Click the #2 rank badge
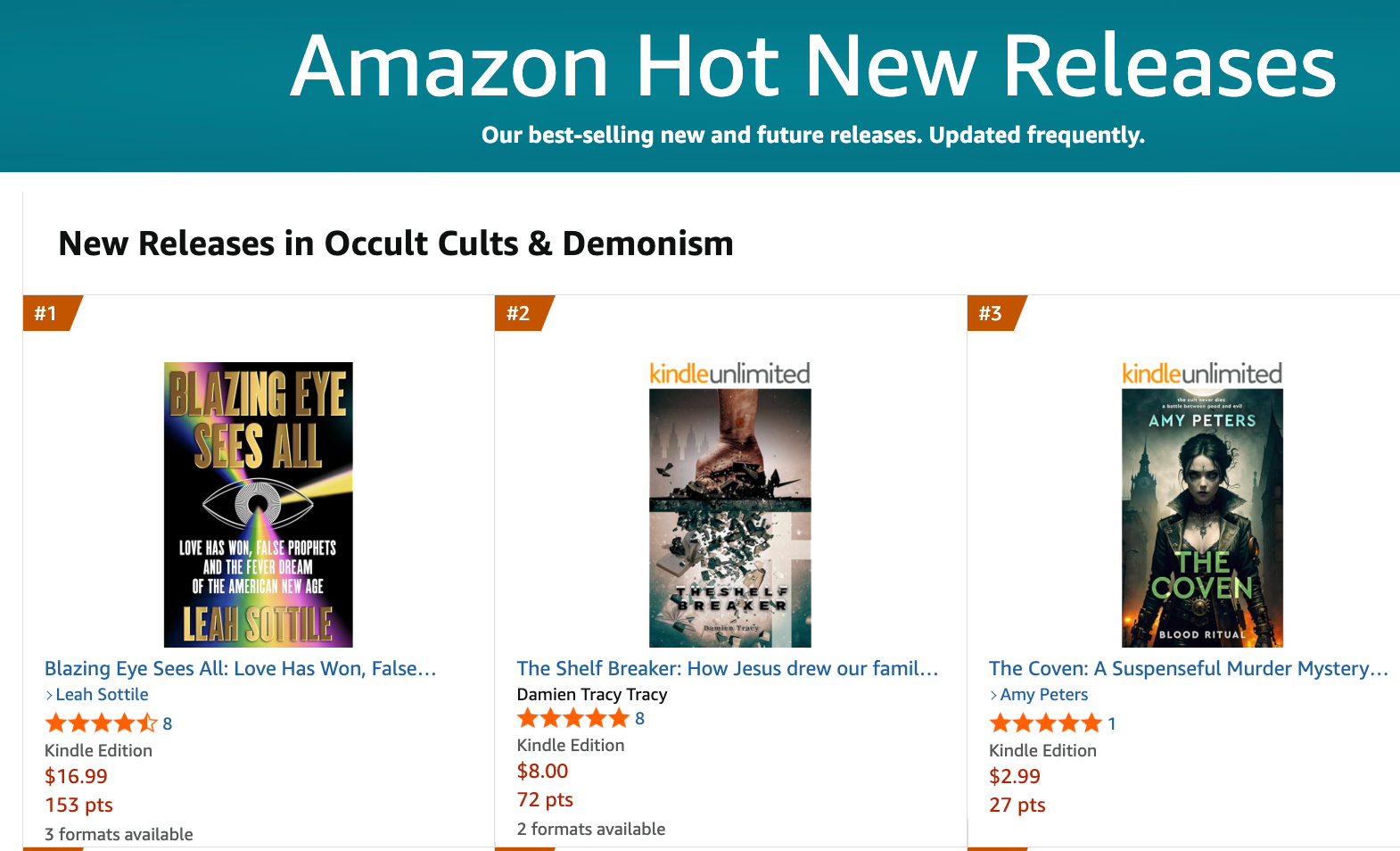The width and height of the screenshot is (1400, 851). coord(519,313)
